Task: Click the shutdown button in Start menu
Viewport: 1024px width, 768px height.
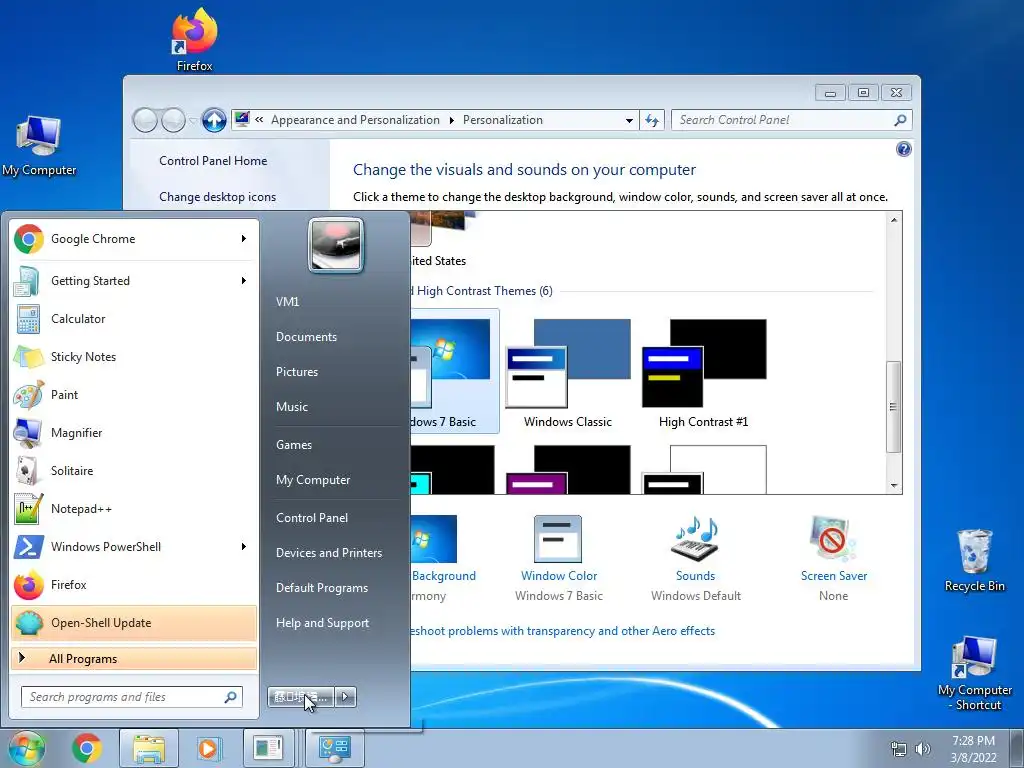Action: coord(301,697)
